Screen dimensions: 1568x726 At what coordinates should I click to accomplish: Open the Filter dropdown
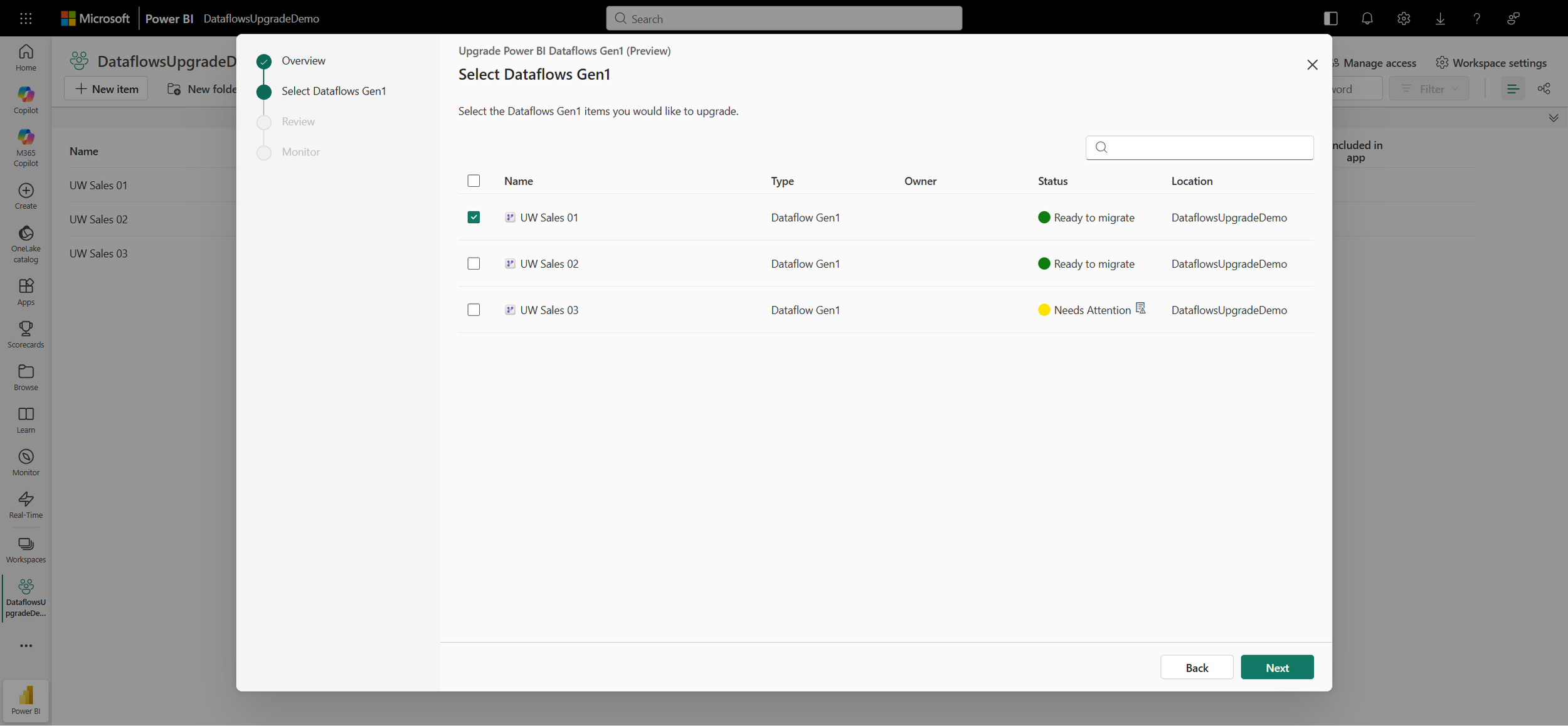pyautogui.click(x=1429, y=89)
